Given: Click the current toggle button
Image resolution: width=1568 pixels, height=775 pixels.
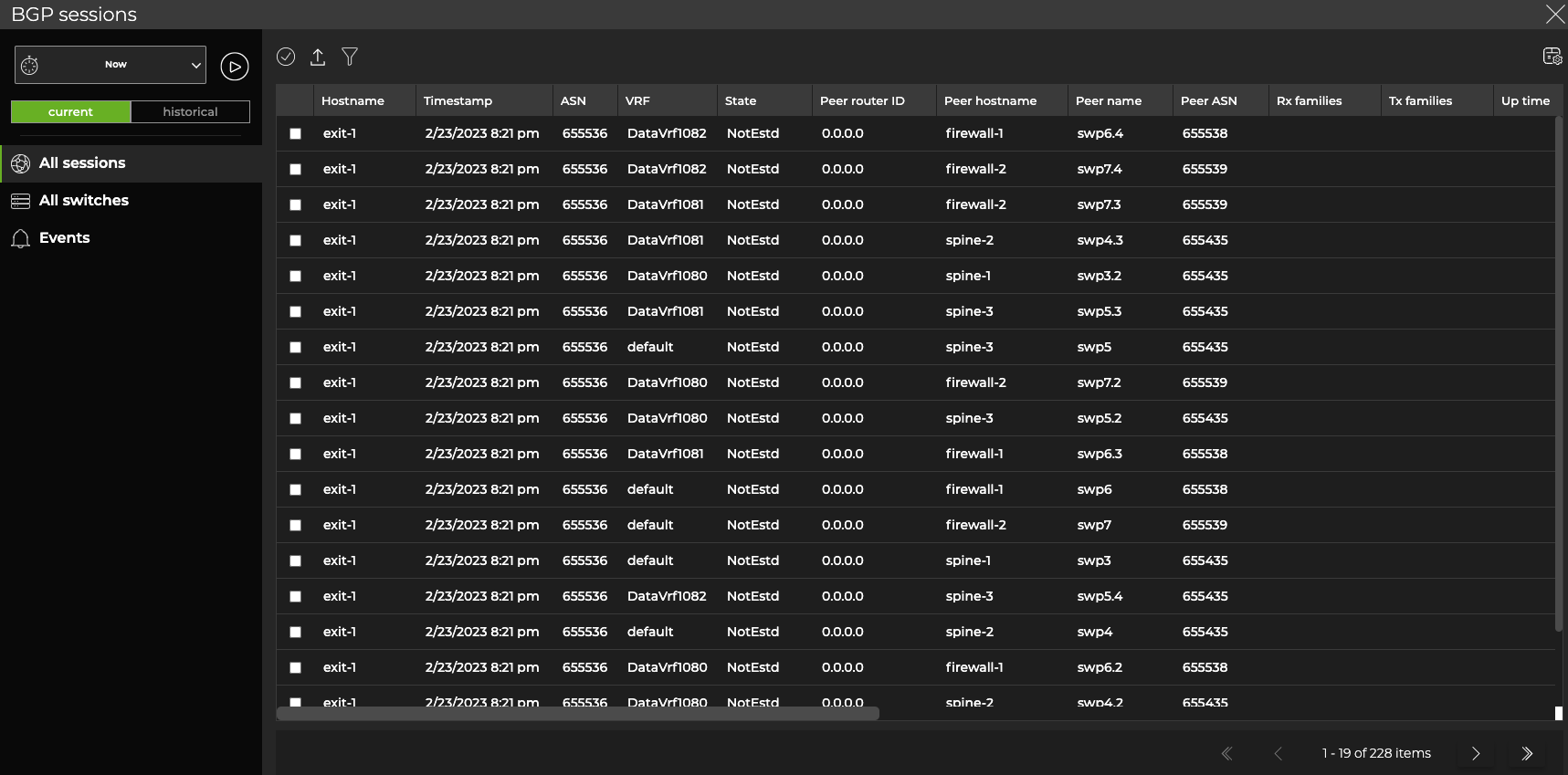Looking at the screenshot, I should point(70,111).
